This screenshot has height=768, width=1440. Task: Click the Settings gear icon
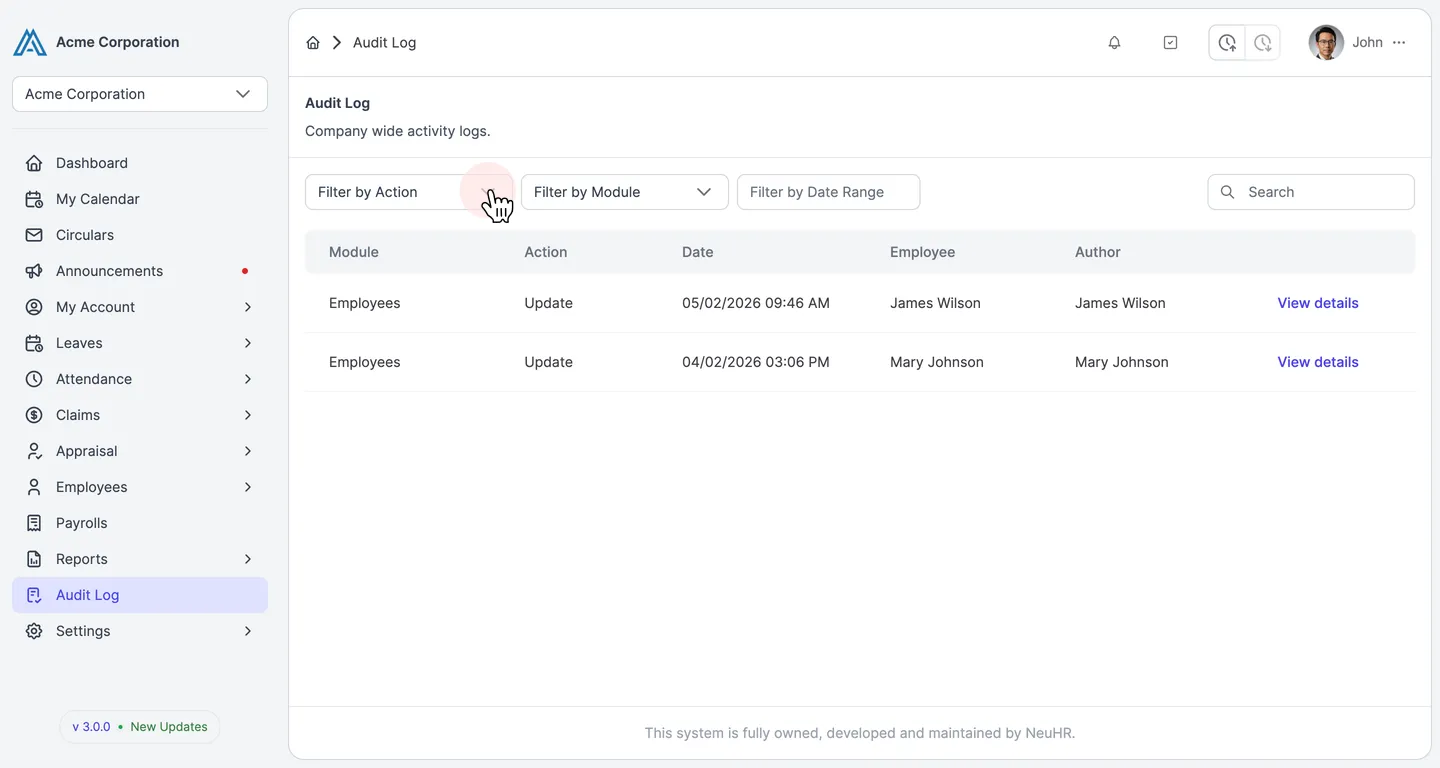34,631
